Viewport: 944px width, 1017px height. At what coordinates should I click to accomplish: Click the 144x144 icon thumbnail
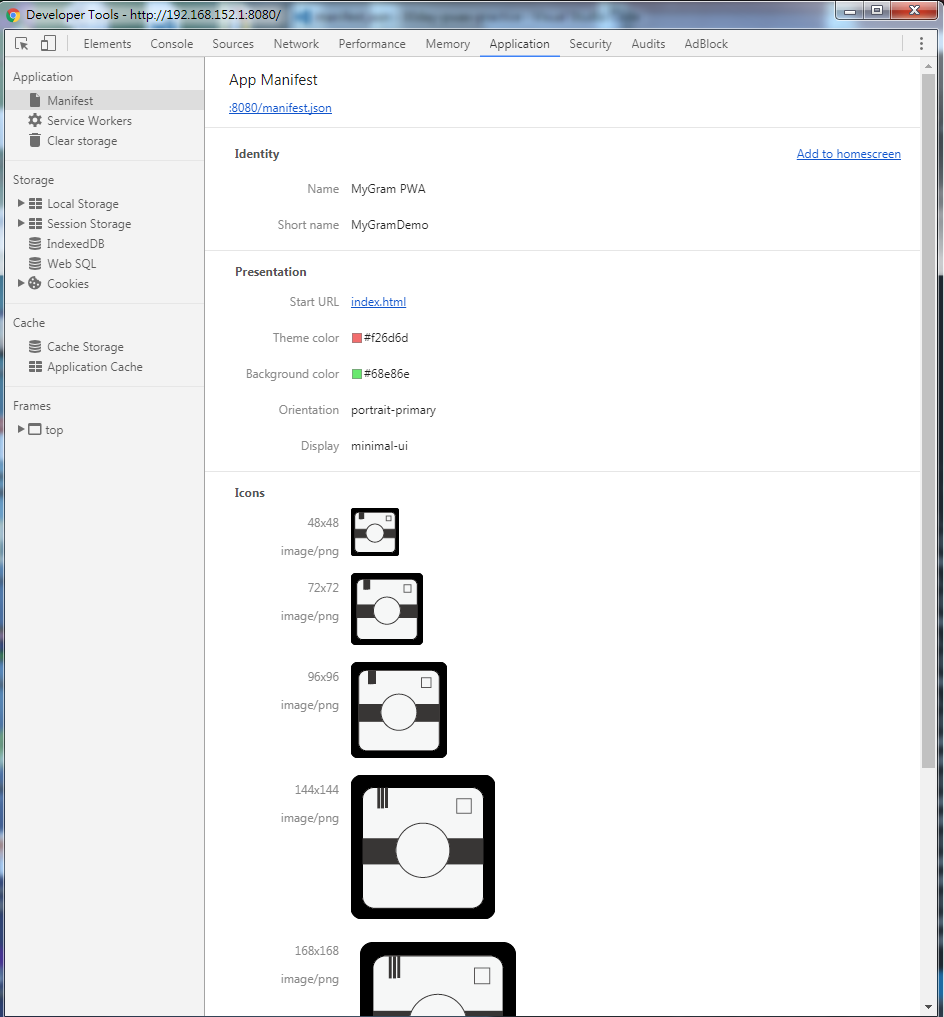[423, 847]
